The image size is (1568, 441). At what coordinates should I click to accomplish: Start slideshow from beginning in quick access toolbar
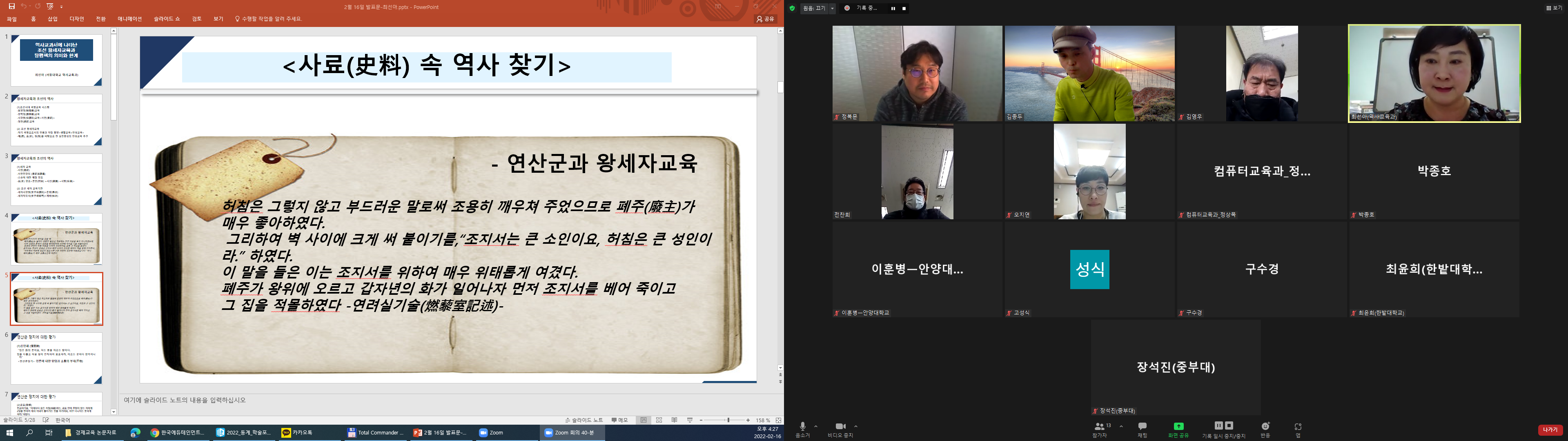click(50, 6)
